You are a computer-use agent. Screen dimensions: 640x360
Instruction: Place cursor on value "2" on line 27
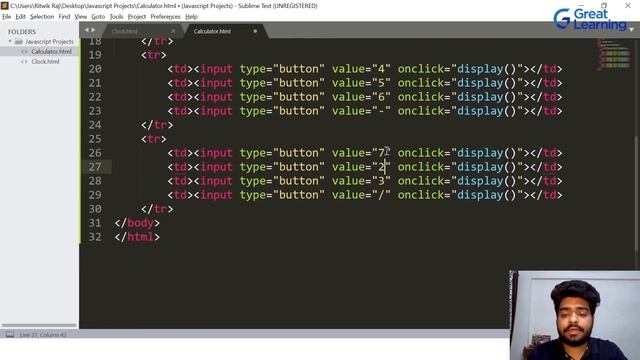pyautogui.click(x=381, y=167)
